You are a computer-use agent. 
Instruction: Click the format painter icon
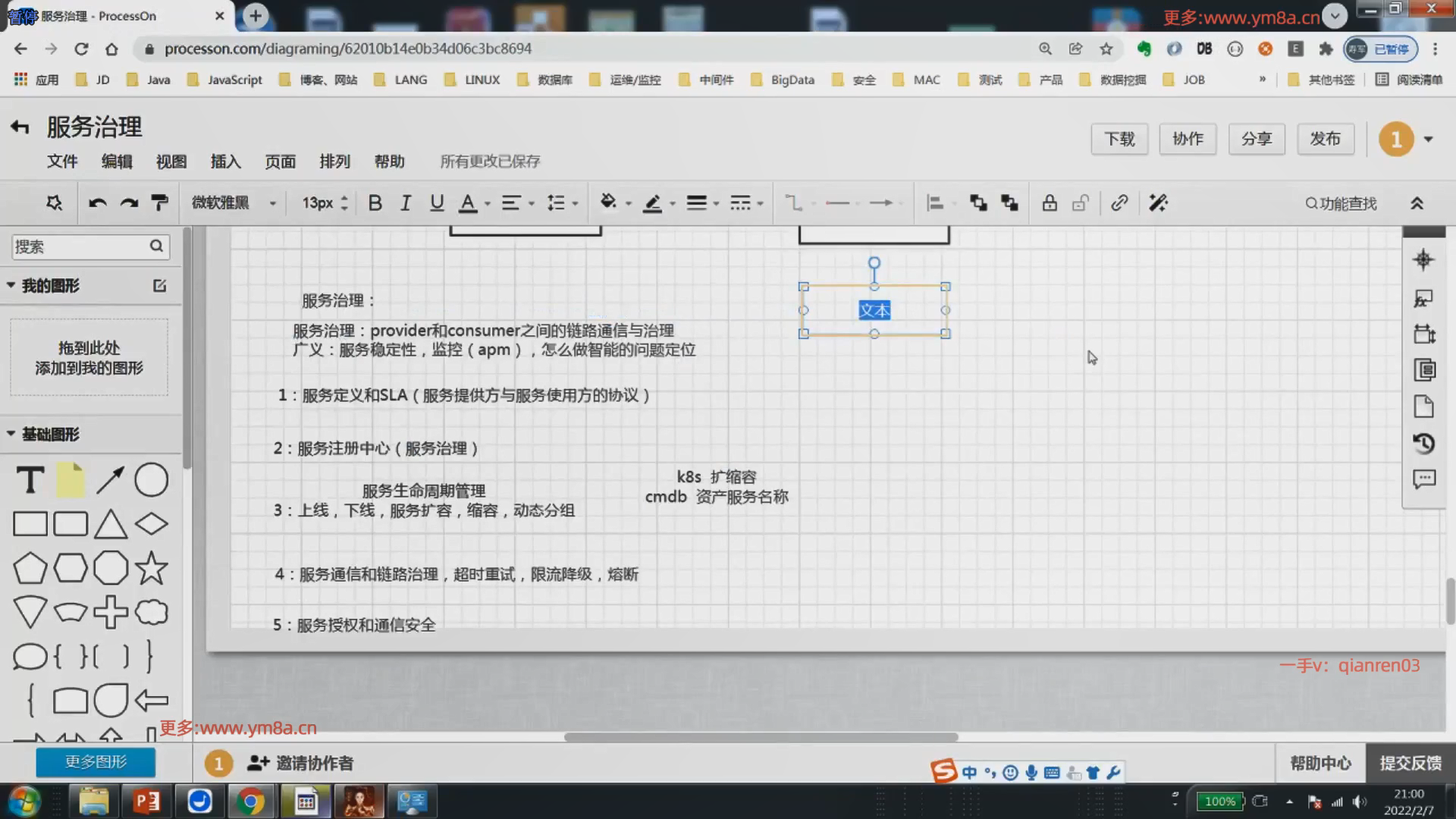(159, 202)
